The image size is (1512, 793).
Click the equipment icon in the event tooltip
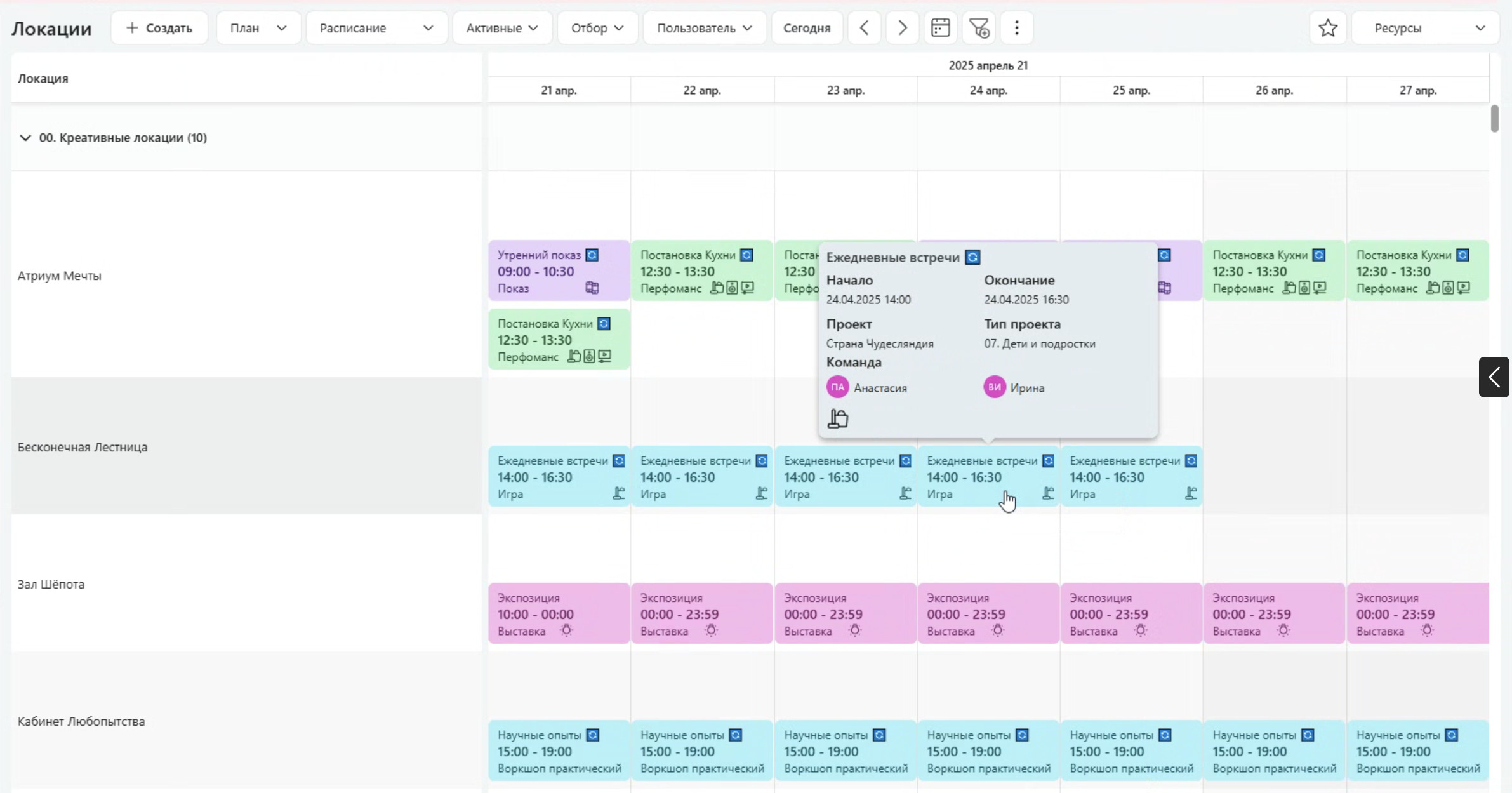[x=838, y=418]
